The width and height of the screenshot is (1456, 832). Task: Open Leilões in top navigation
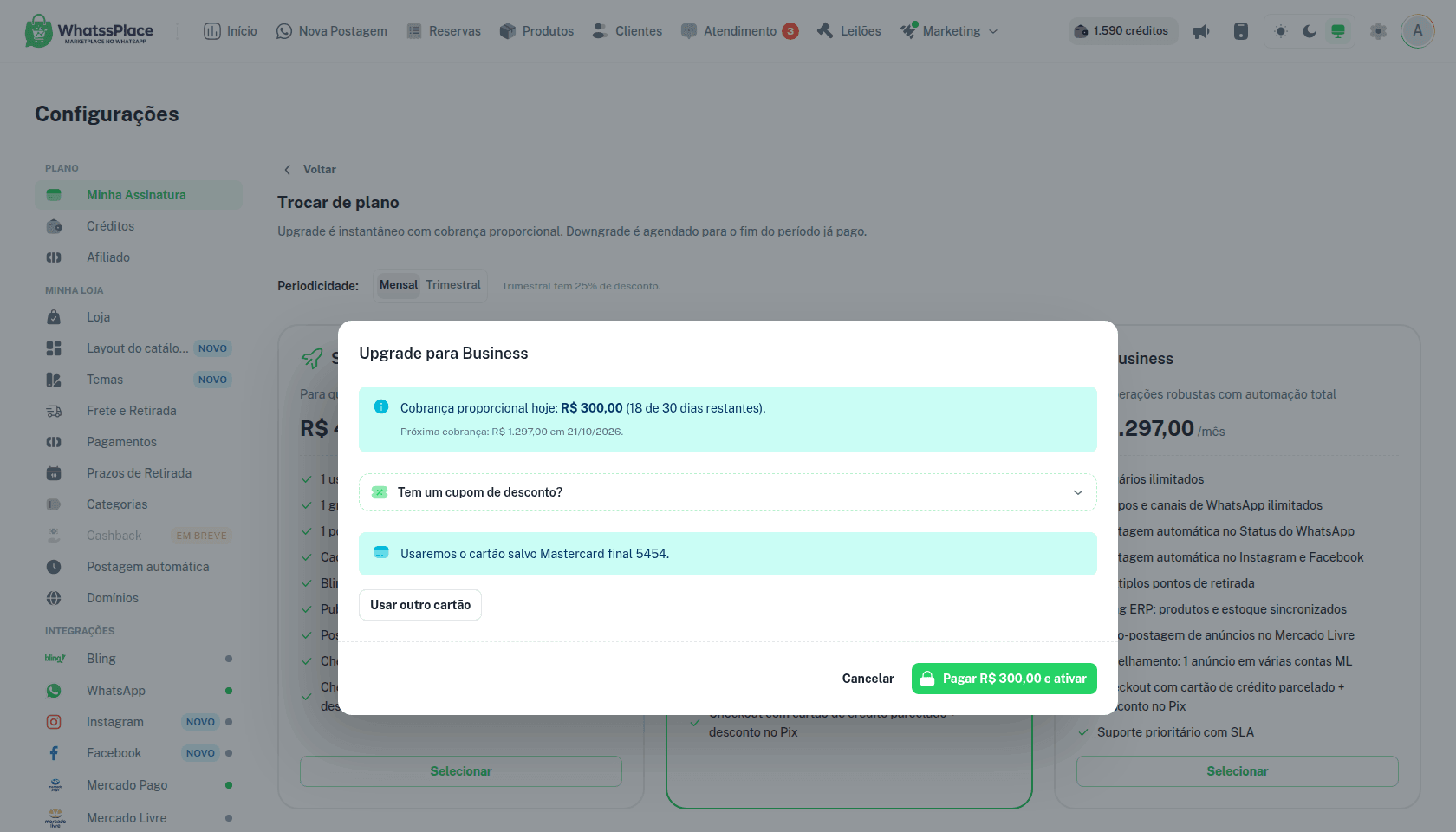point(849,31)
